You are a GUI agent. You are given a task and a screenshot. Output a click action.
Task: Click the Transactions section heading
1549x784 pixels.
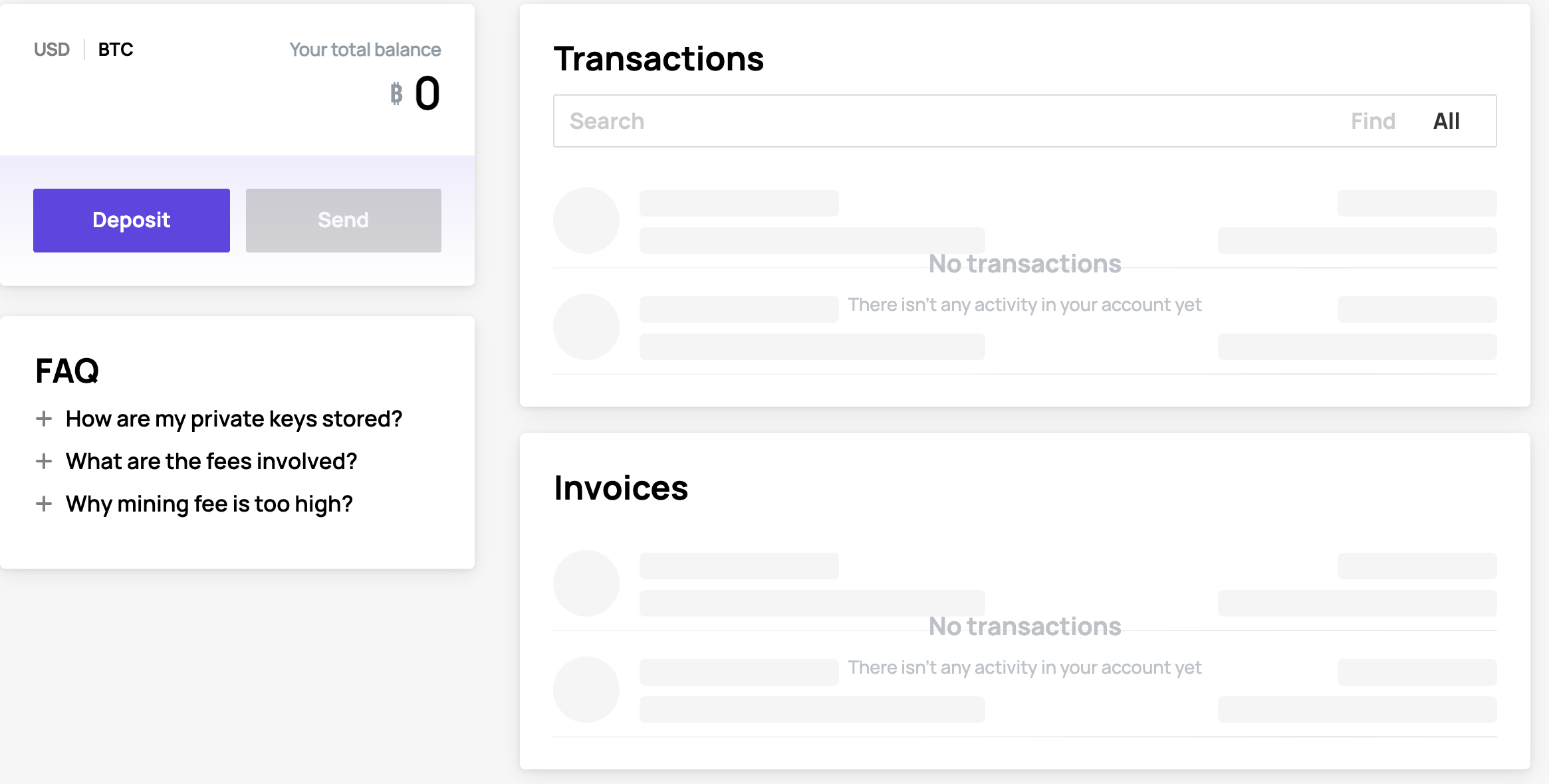point(659,59)
